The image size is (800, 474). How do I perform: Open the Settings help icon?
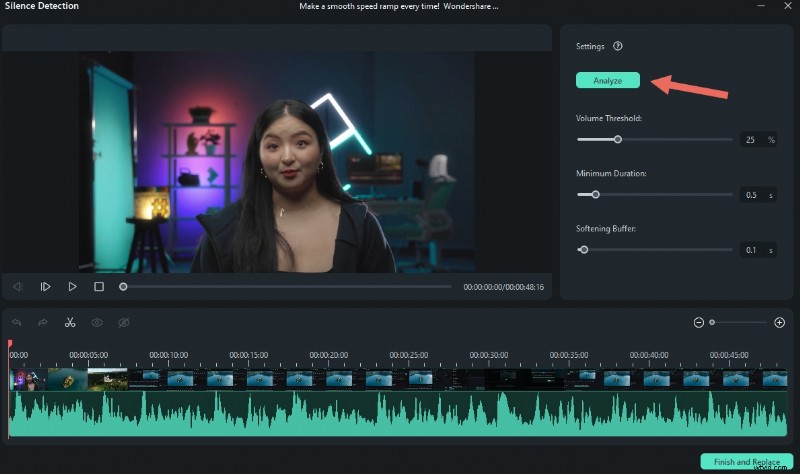617,46
